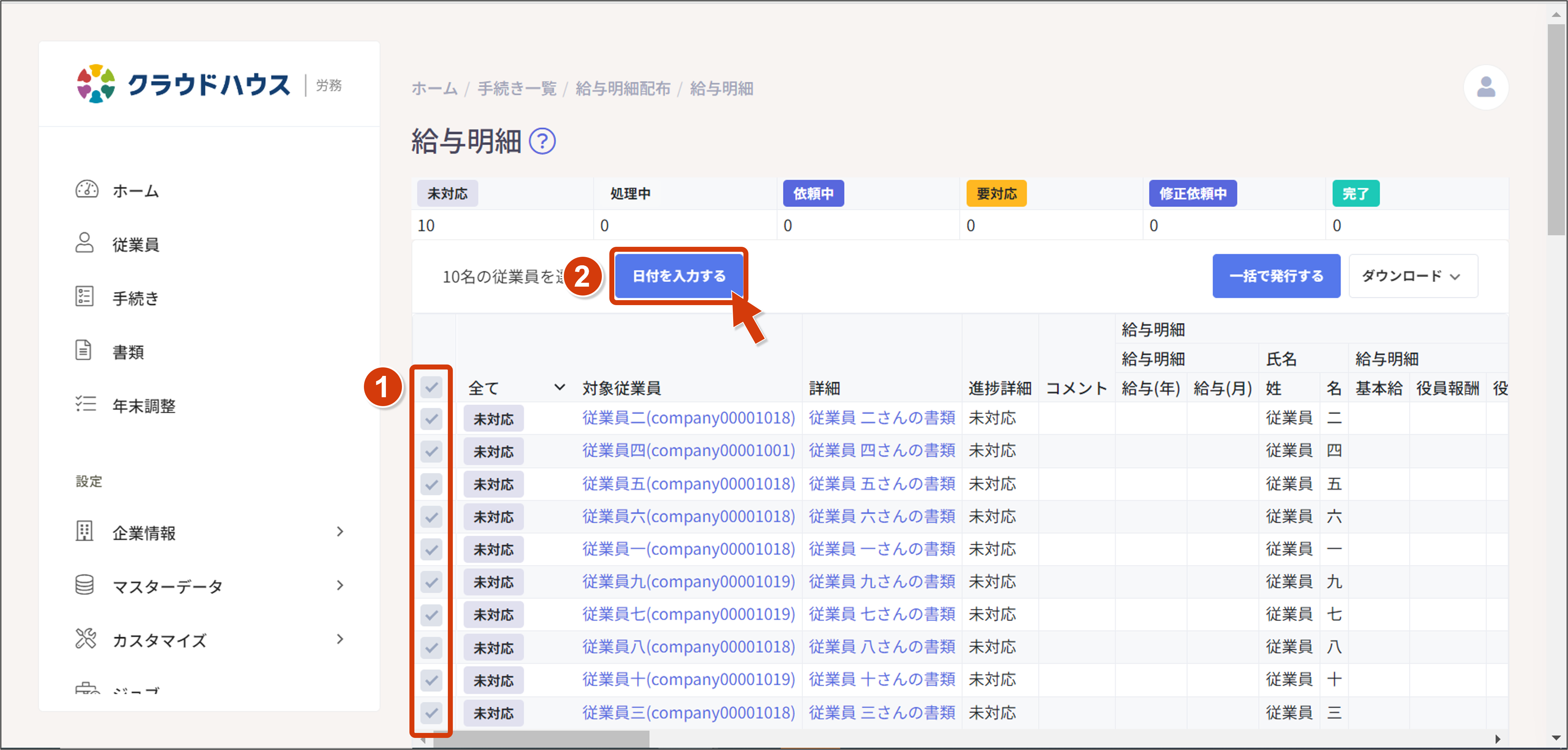Open the 従業員 section via its person icon
Screen dimensions: 1568x750
pos(85,244)
